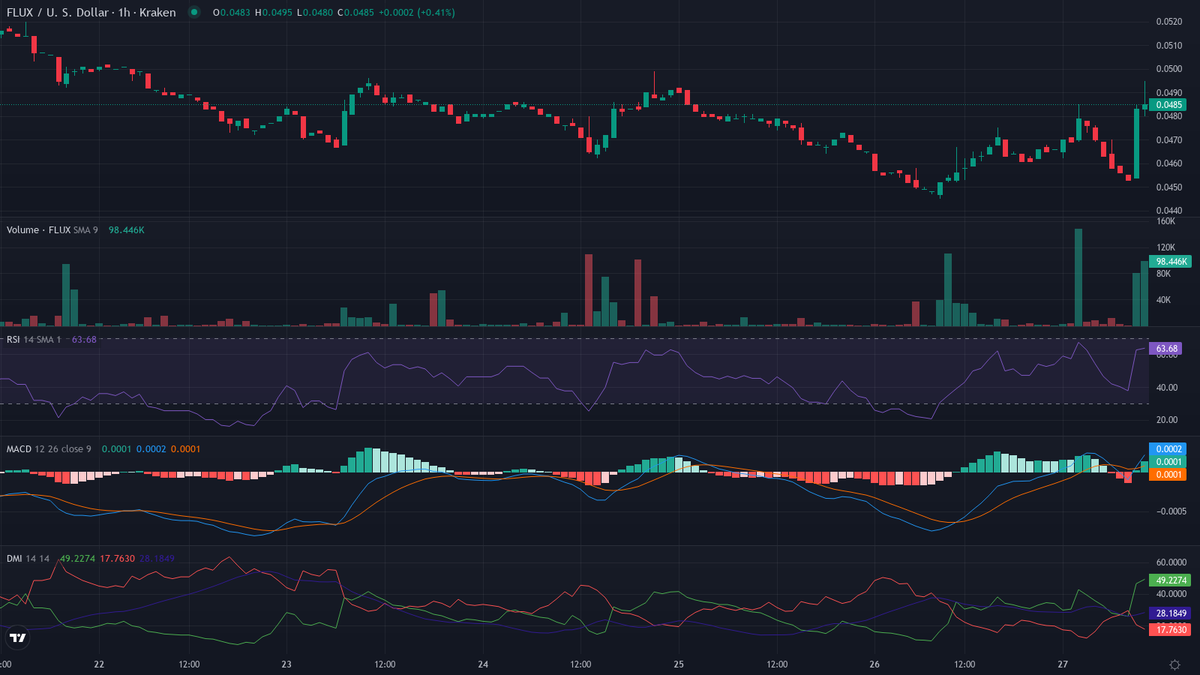This screenshot has height=675, width=1200.
Task: Click the orange signal axis tag 0.0001
Action: pos(1167,474)
